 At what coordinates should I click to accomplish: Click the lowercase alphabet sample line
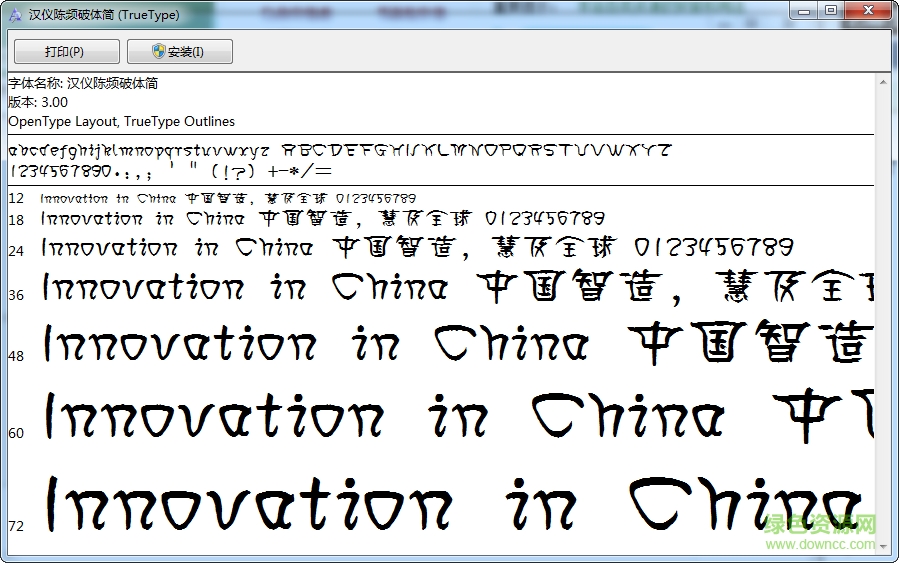[x=139, y=151]
